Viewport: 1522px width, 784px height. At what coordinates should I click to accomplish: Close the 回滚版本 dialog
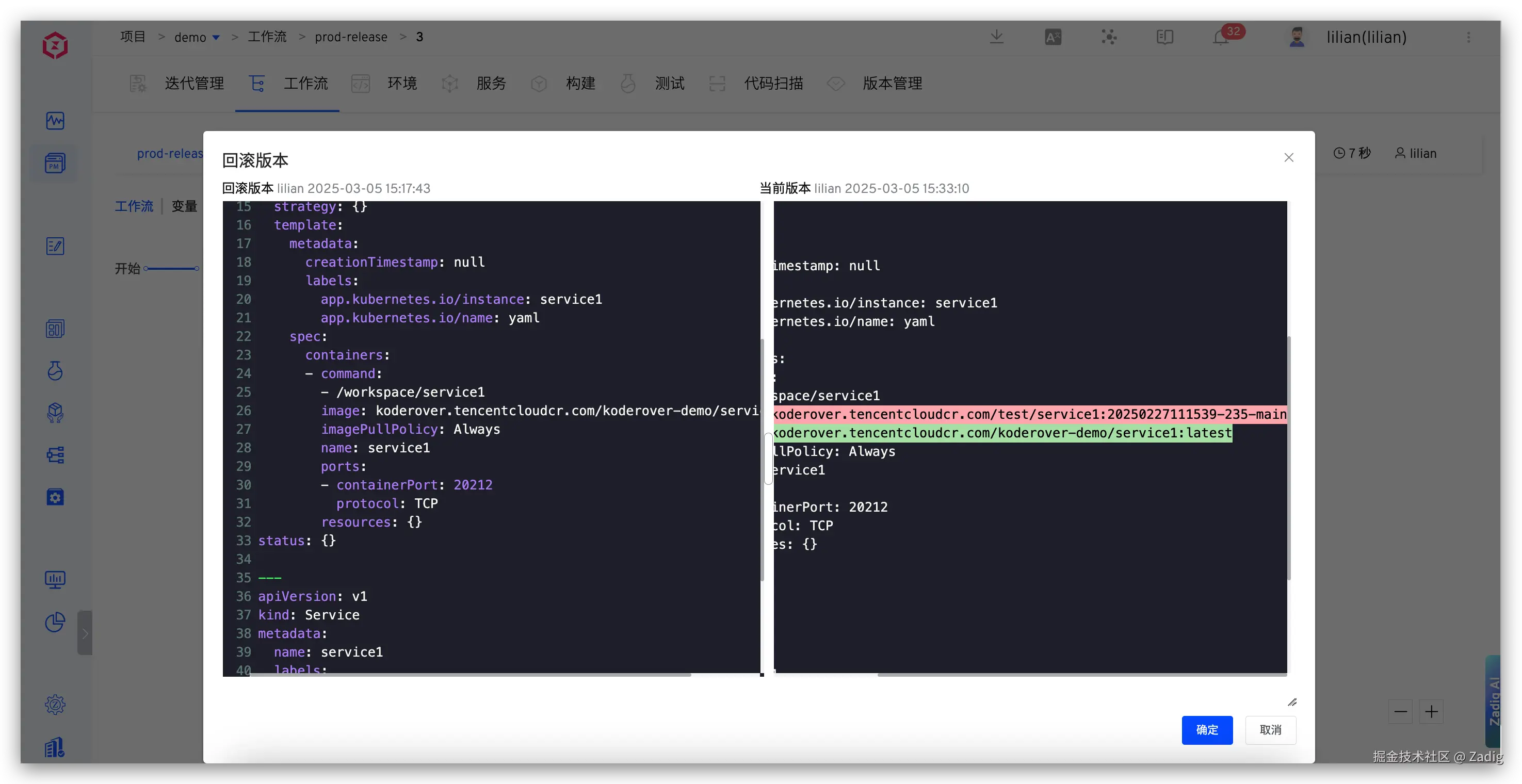click(1289, 157)
